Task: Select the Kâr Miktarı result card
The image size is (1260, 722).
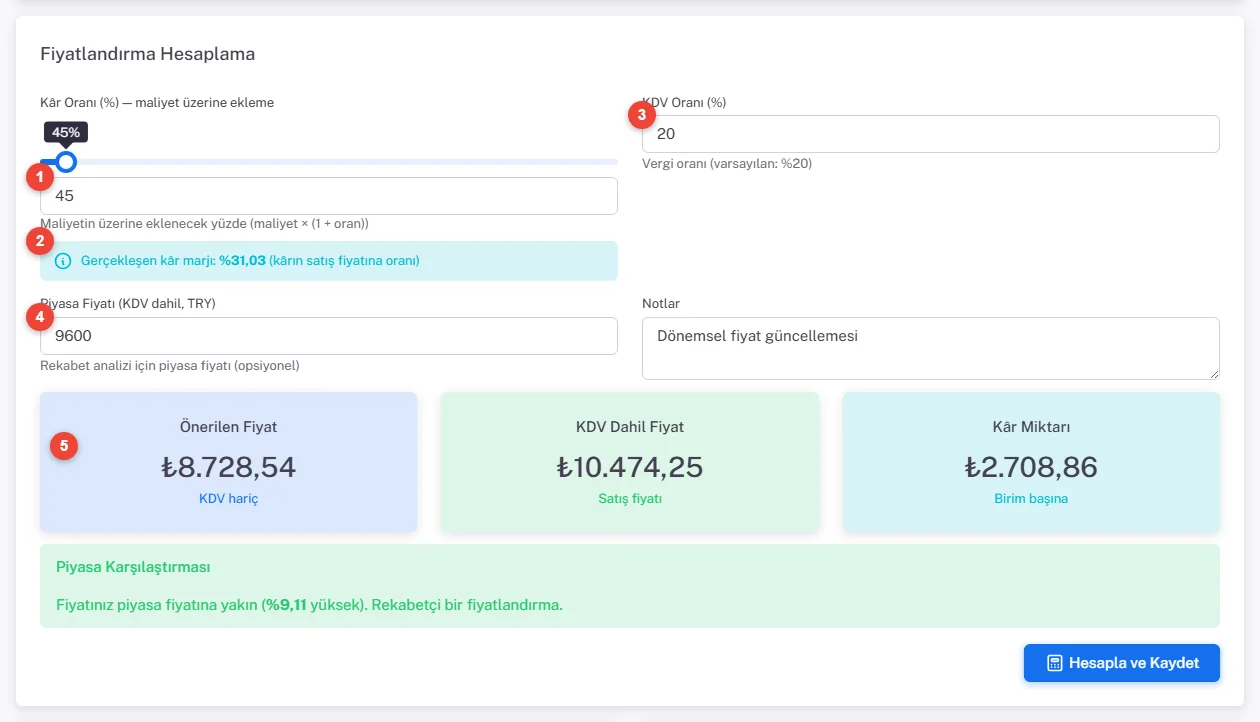Action: 1031,462
